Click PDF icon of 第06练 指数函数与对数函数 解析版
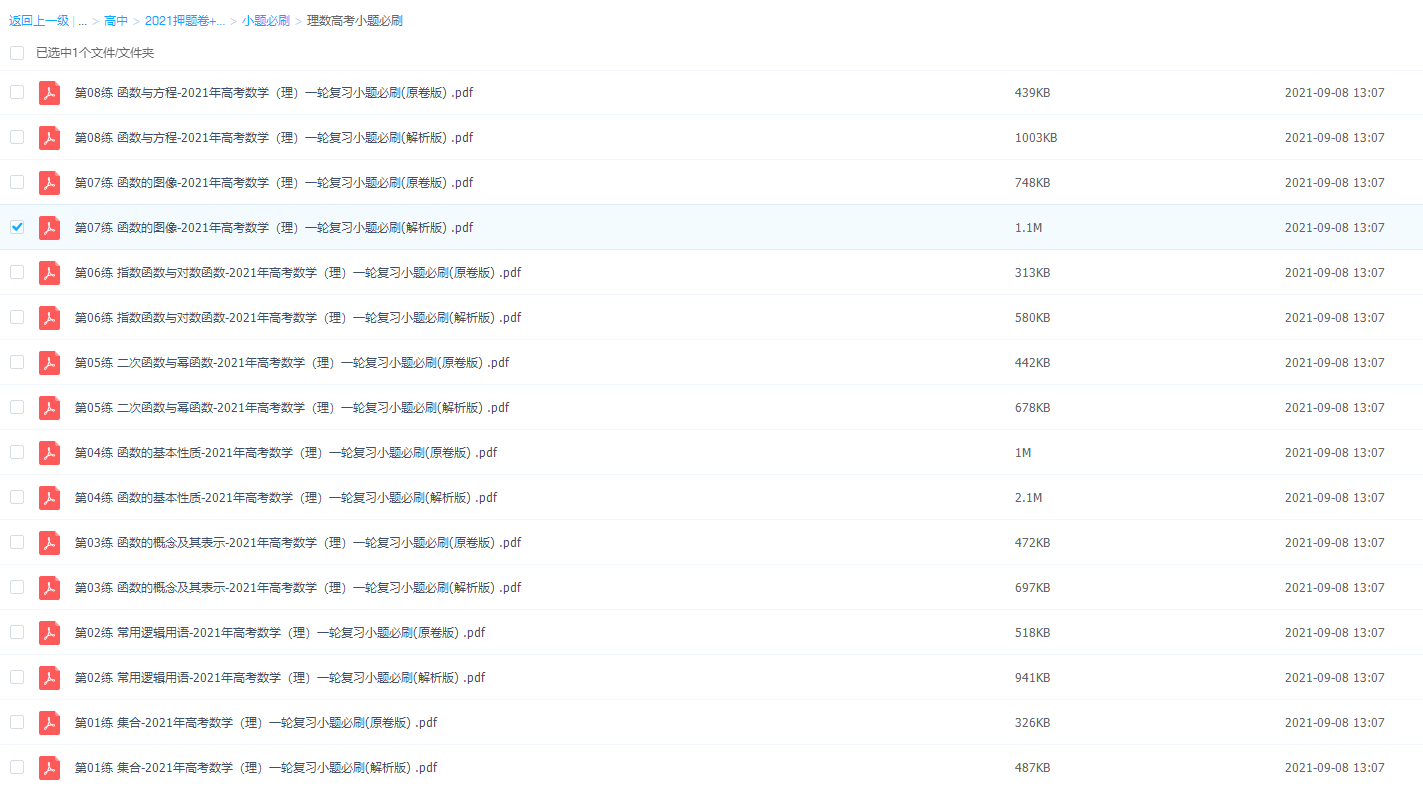This screenshot has width=1423, height=786. click(x=49, y=318)
